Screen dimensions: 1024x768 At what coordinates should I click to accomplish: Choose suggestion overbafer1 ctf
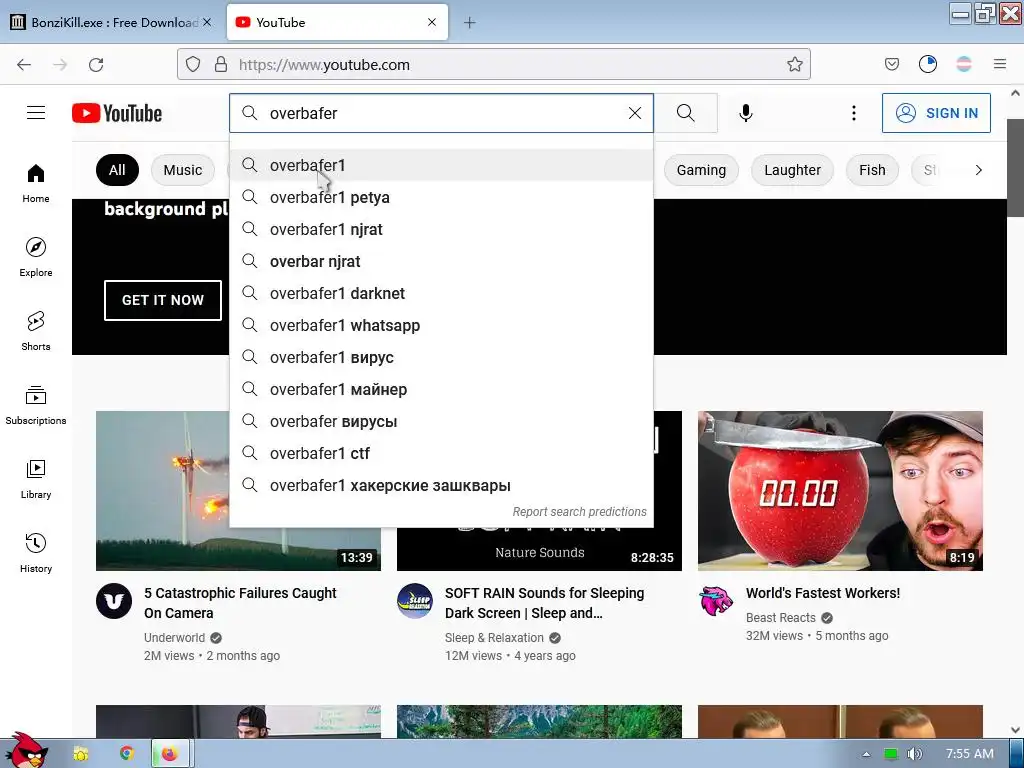click(x=441, y=453)
